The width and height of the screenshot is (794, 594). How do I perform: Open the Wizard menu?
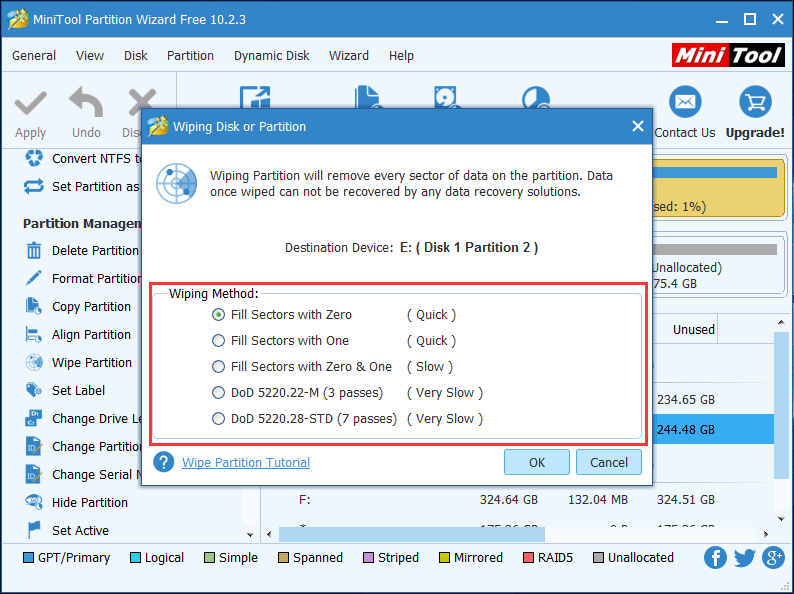[348, 55]
